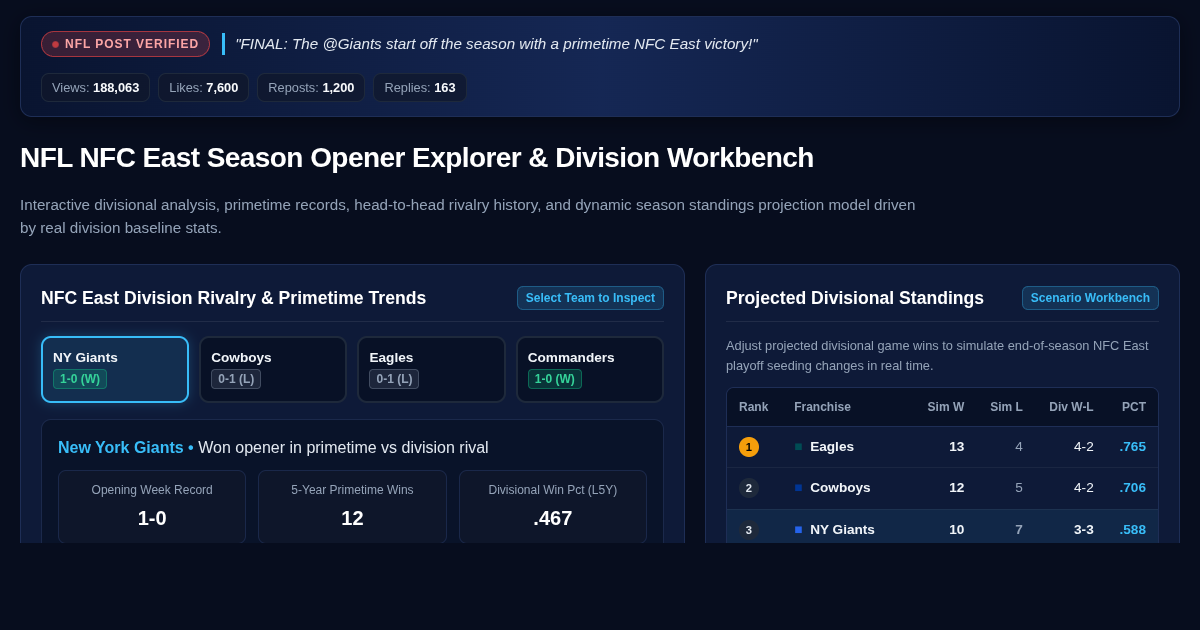Click the 1-0 (W) badge on NY Giants
Viewport: 1200px width, 630px height.
(x=80, y=379)
